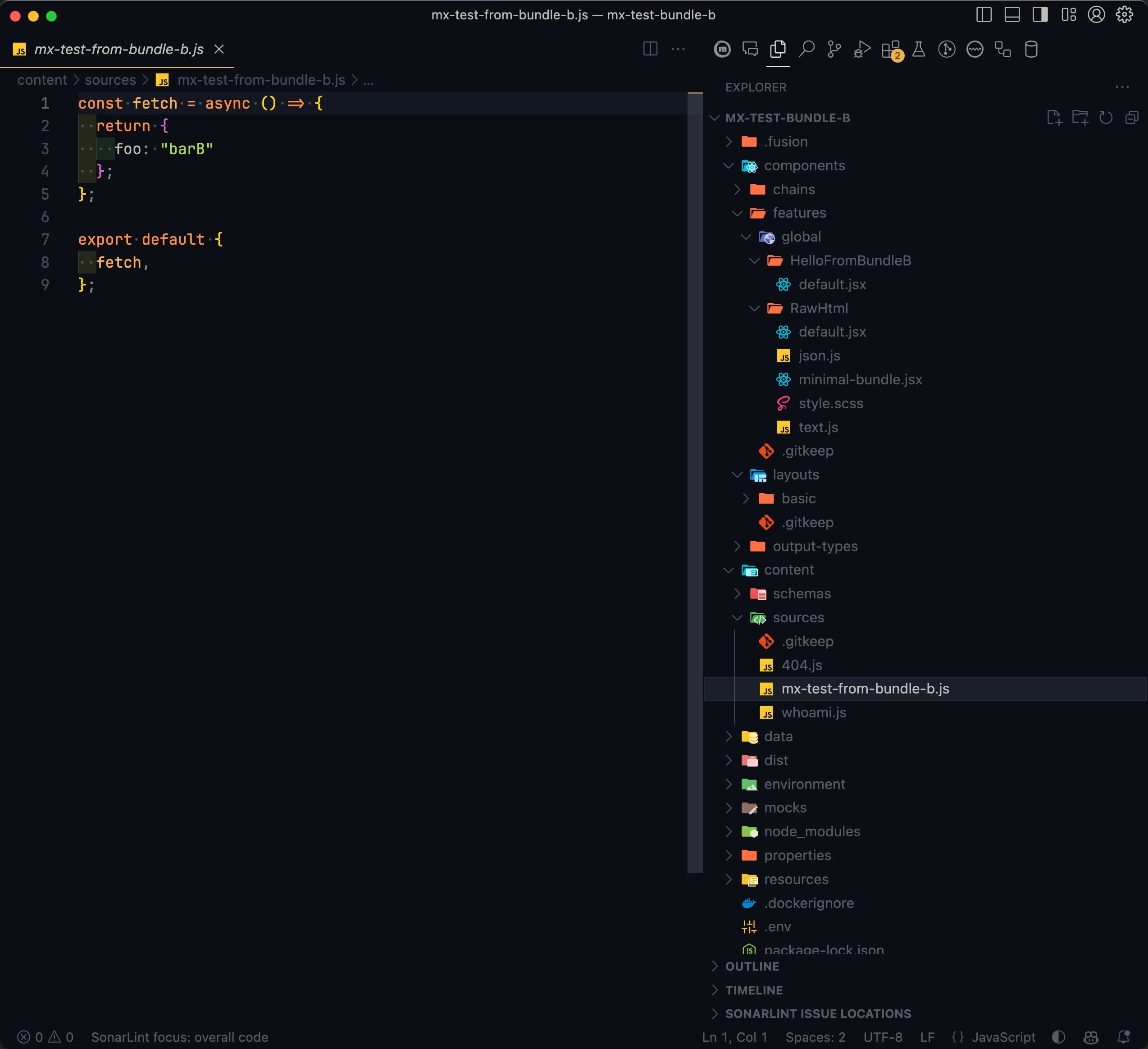Open the Explorer view in the activity bar
This screenshot has width=1148, height=1049.
[778, 50]
